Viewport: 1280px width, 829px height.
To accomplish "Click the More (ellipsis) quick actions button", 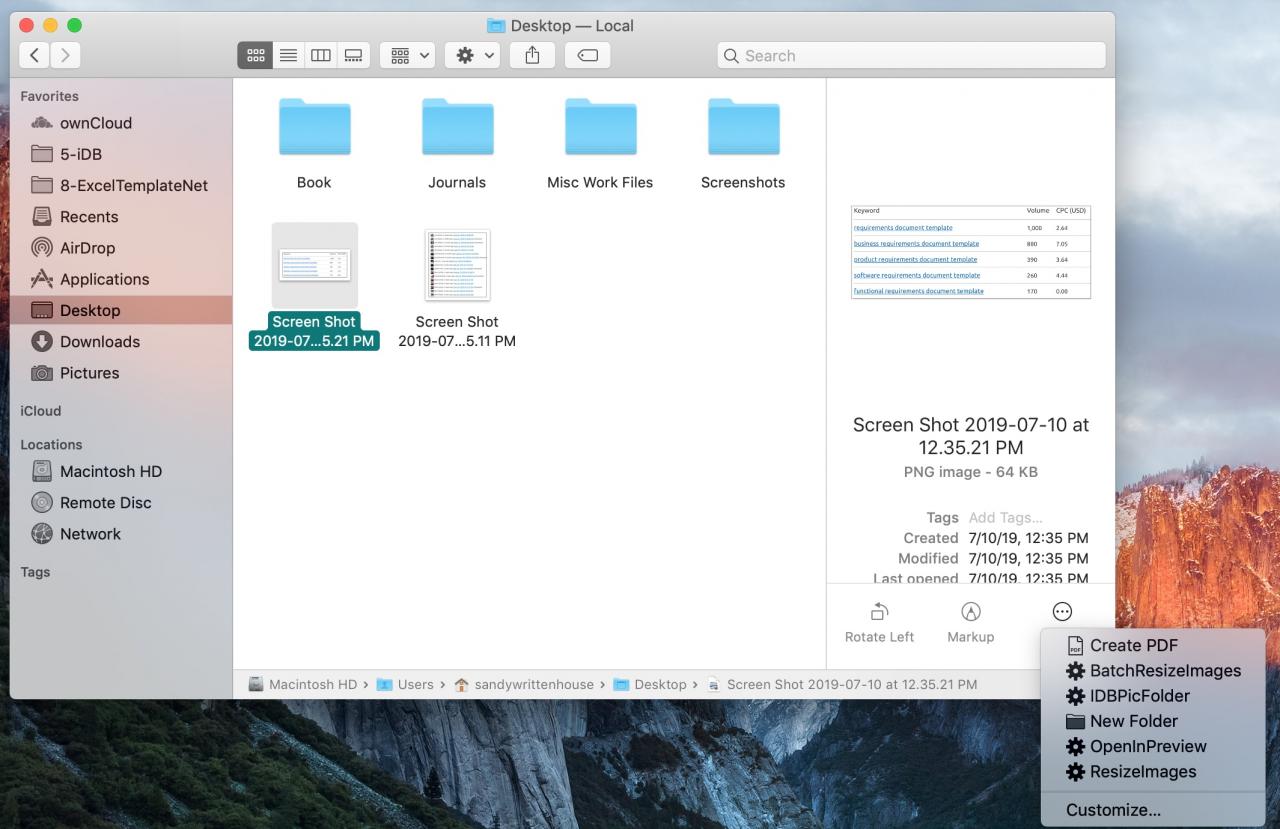I will [1062, 612].
